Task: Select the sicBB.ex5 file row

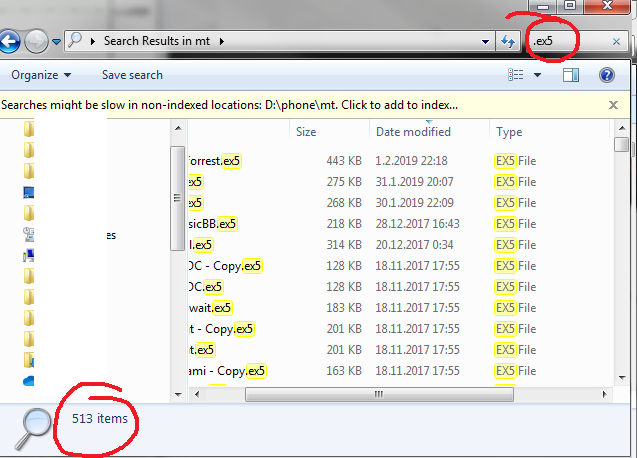Action: pos(212,224)
